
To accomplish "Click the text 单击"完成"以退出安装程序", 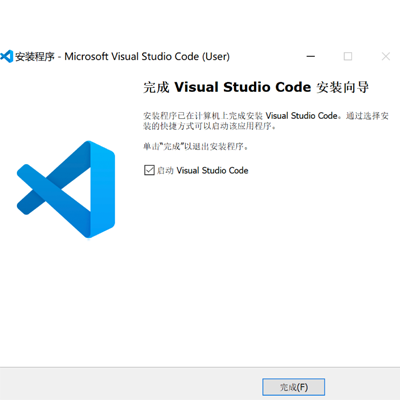I will pyautogui.click(x=196, y=146).
